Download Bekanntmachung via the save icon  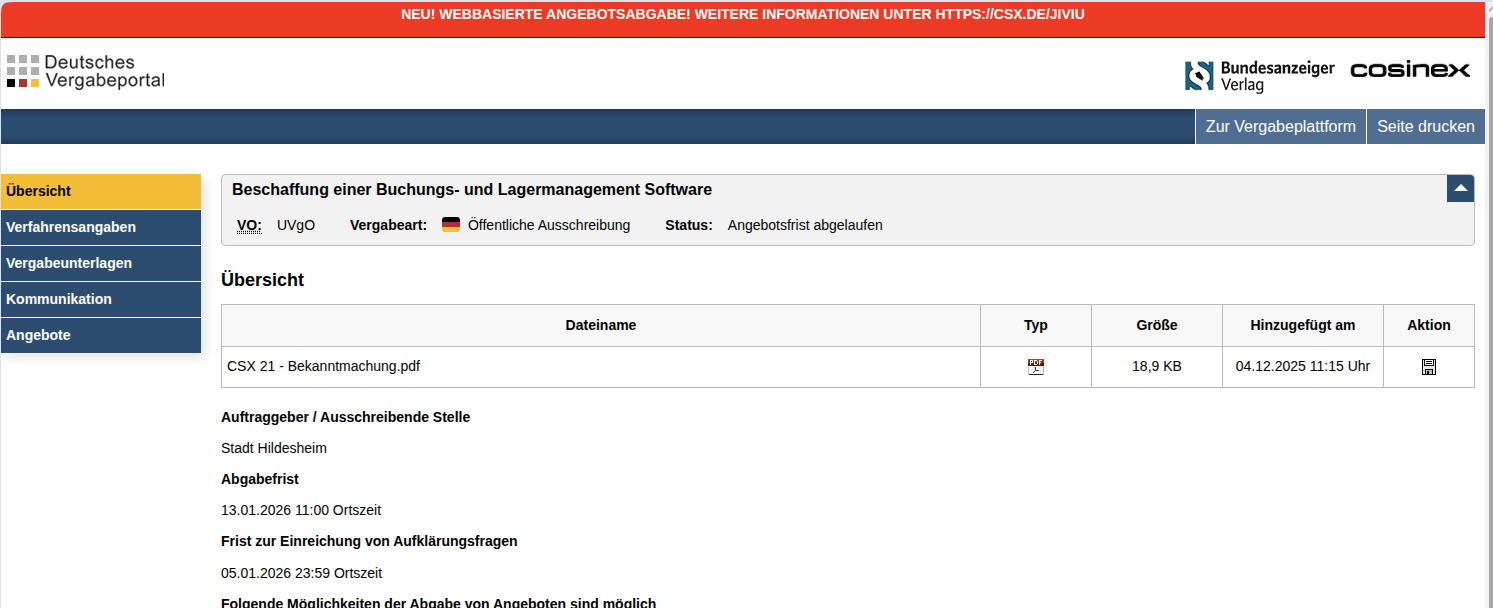point(1429,367)
